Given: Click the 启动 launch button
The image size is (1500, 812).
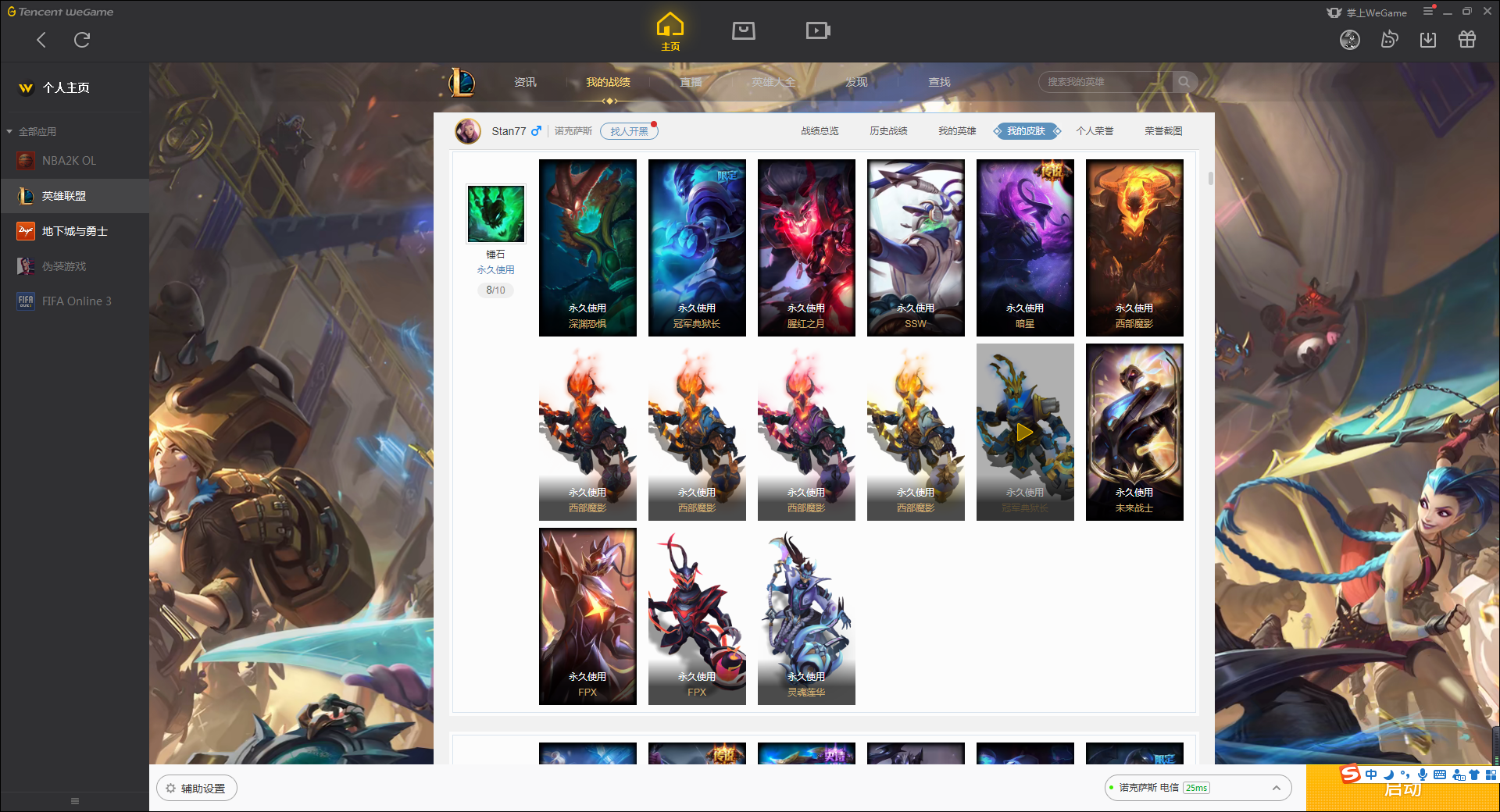Looking at the screenshot, I should (1402, 789).
